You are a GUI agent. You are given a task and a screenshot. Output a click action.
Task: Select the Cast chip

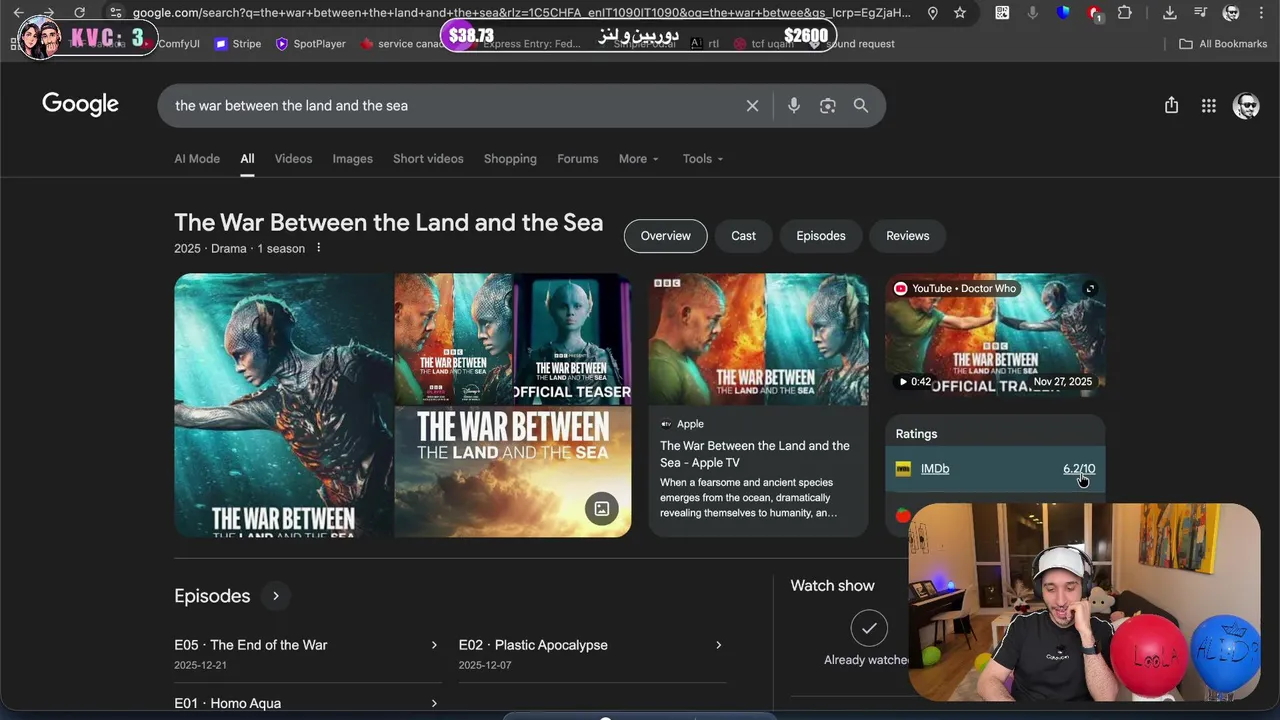pyautogui.click(x=743, y=236)
